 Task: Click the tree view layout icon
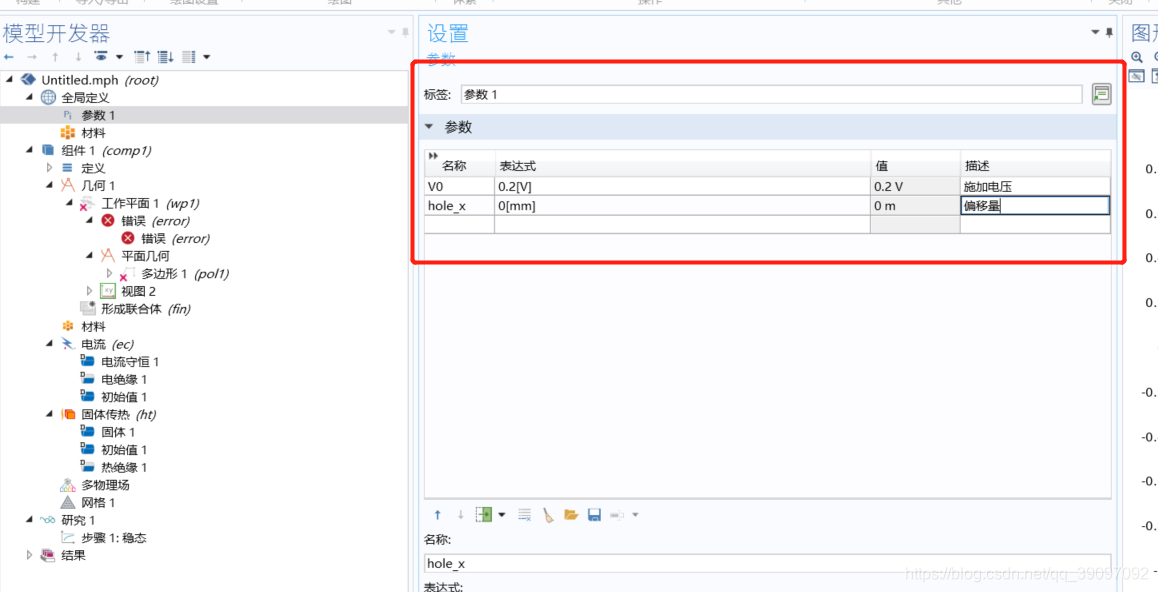188,57
